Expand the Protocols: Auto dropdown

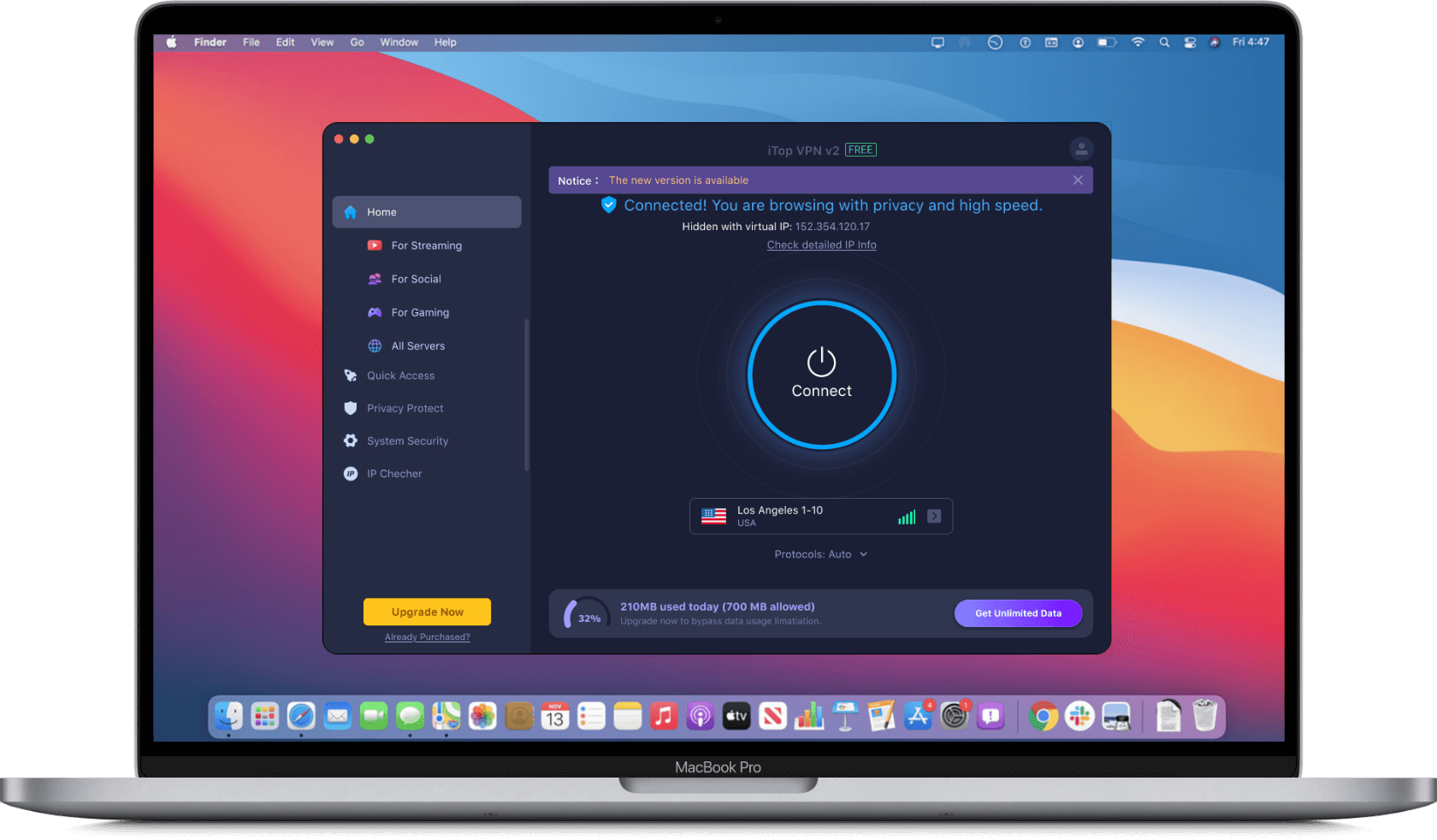tap(821, 554)
